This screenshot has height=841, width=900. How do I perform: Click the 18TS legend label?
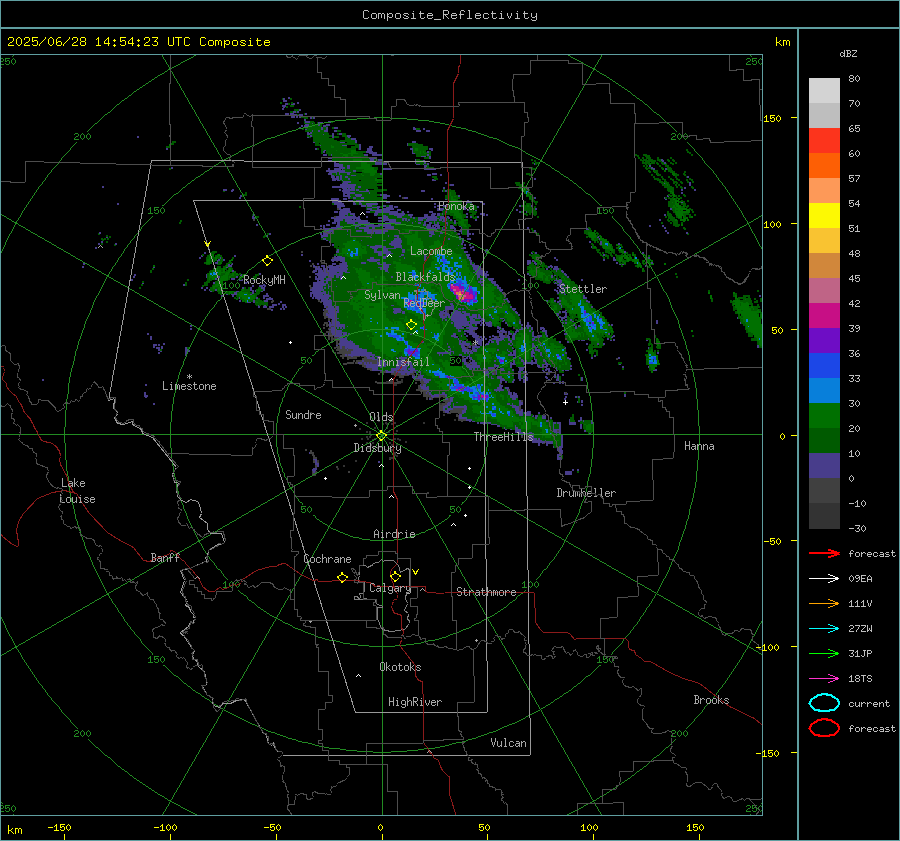click(860, 679)
